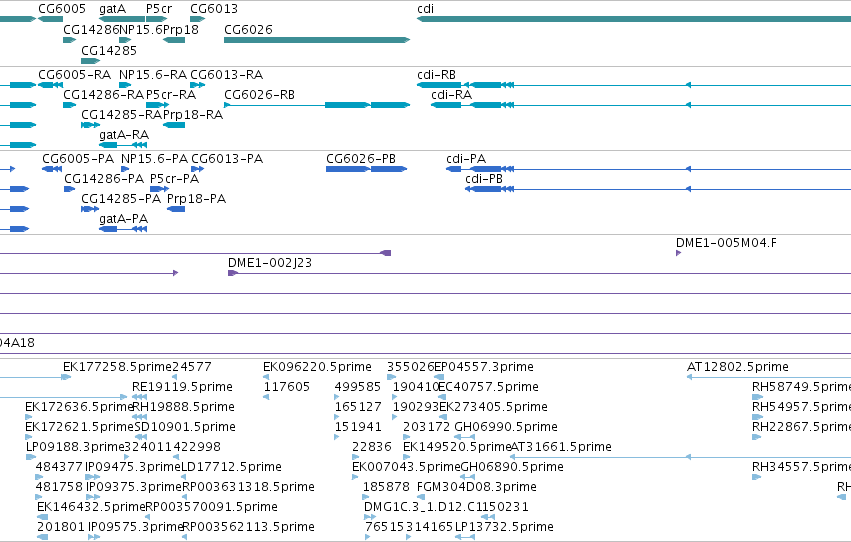This screenshot has width=851, height=542.
Task: Select EST 201801 label
Action: [60, 527]
